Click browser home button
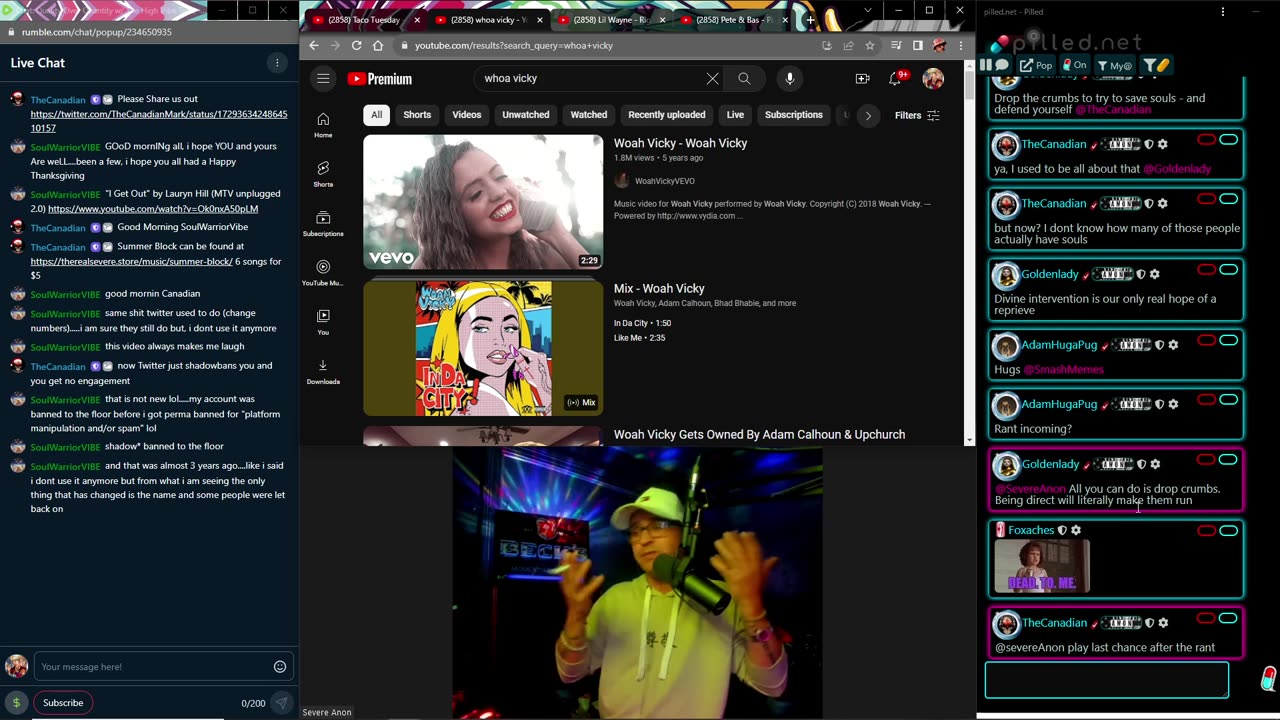Image resolution: width=1280 pixels, height=720 pixels. click(x=378, y=45)
